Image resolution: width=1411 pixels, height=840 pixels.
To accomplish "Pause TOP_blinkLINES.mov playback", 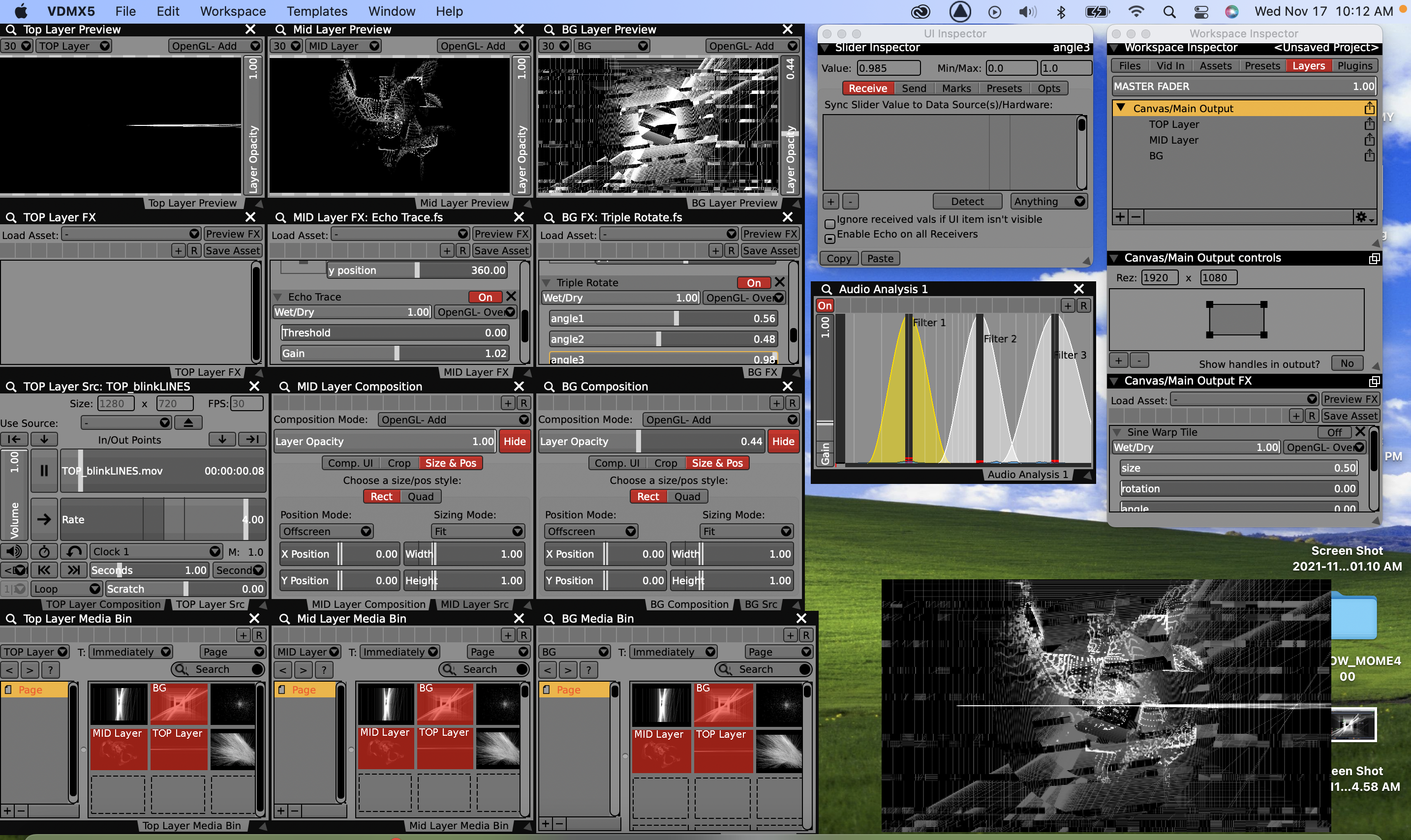I will [44, 470].
